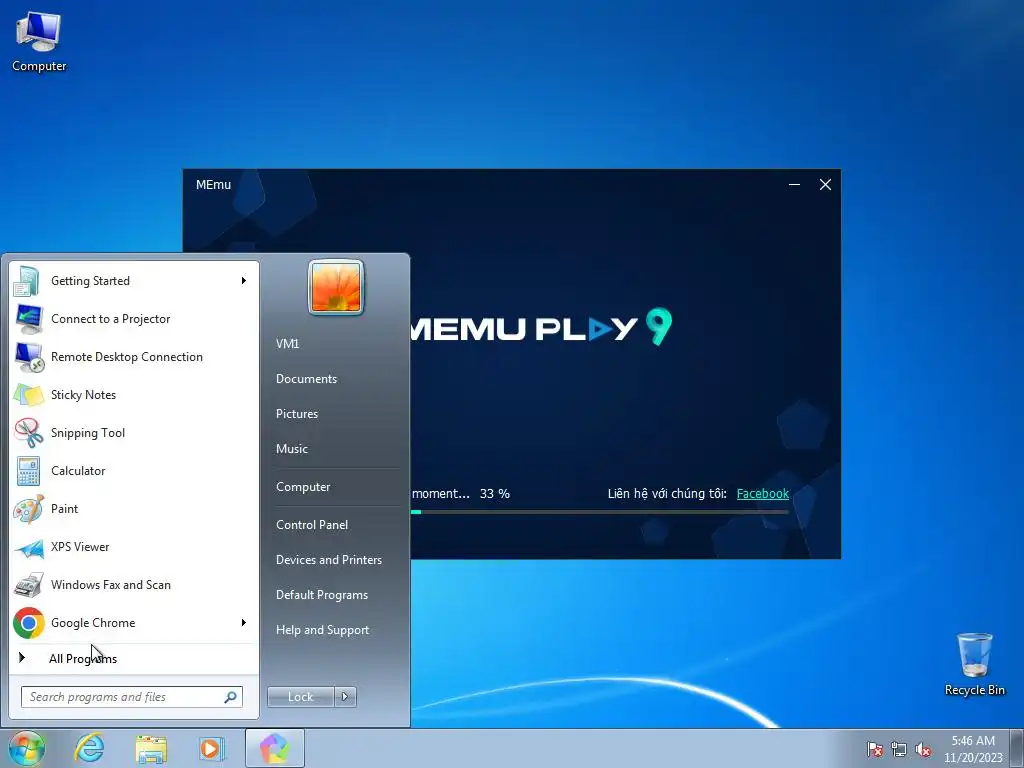This screenshot has width=1024, height=768.
Task: Open Control Panel
Action: (312, 525)
